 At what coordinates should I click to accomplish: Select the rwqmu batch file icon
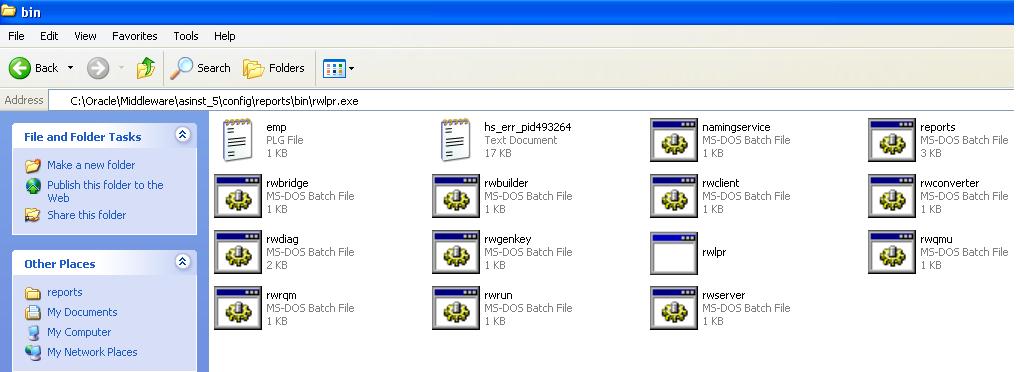pos(892,252)
